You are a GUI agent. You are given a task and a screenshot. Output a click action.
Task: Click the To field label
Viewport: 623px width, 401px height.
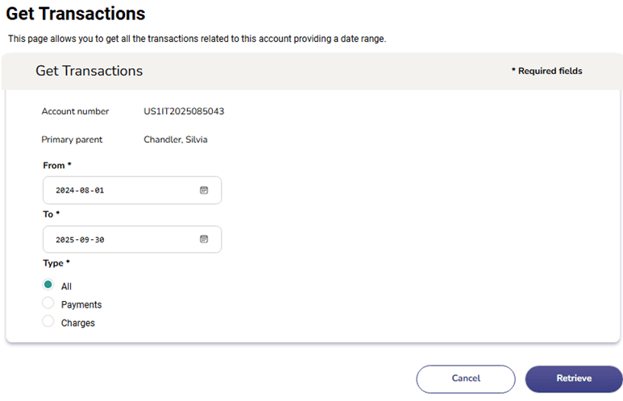51,213
